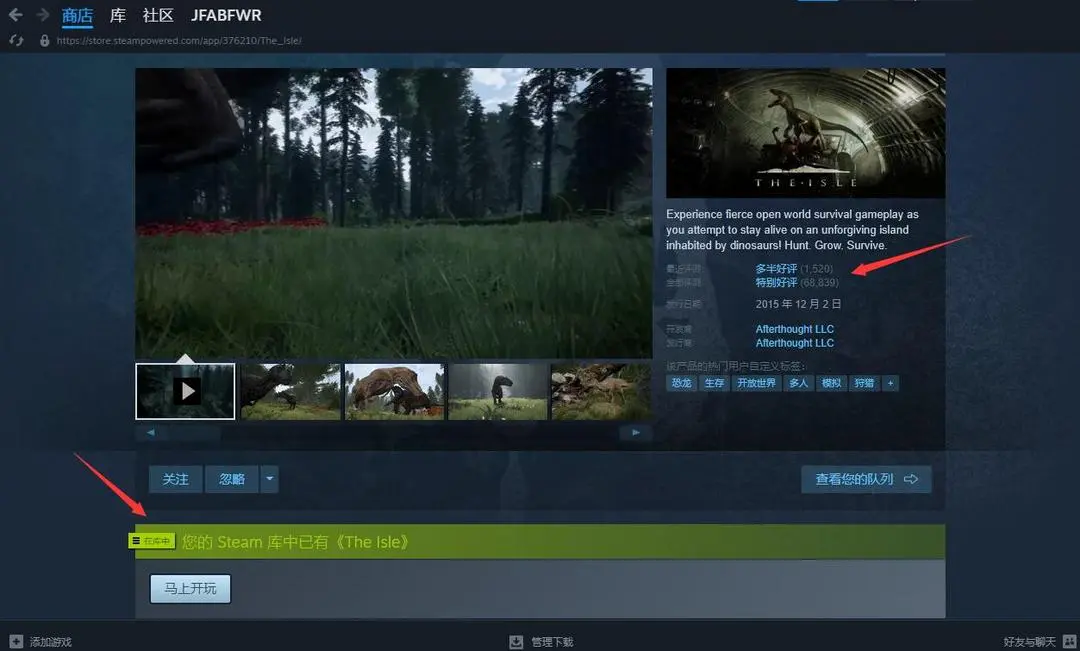Ignore the game with 忽略 button
Image resolution: width=1080 pixels, height=651 pixels.
point(232,479)
